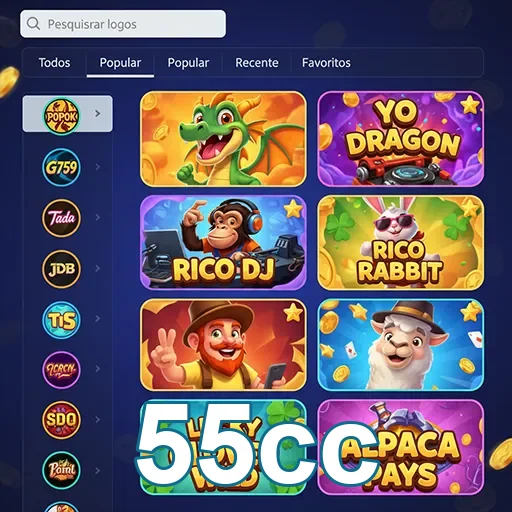This screenshot has height=512, width=512.
Task: Toggle favorite star on Yo Dragon
Action: pyautogui.click(x=470, y=105)
